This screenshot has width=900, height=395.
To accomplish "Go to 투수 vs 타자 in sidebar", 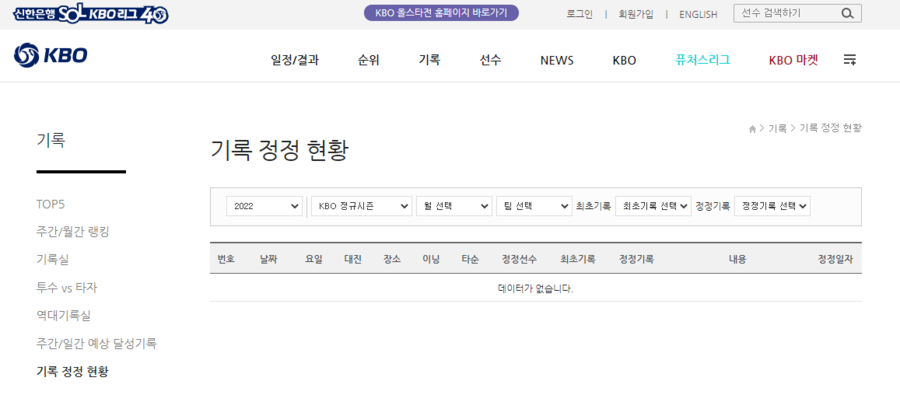I will pos(67,287).
